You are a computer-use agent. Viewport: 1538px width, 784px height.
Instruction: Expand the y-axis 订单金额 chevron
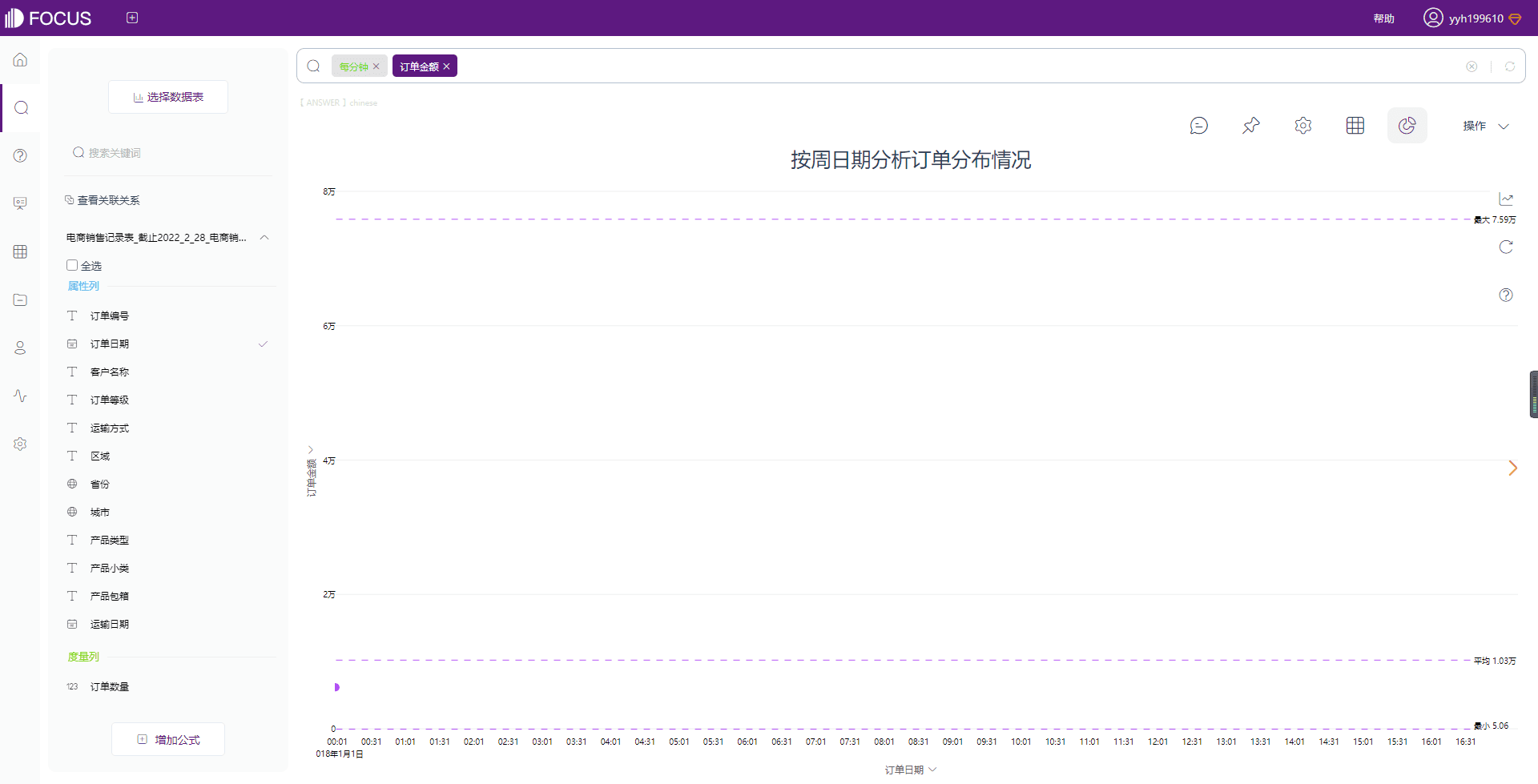[311, 449]
